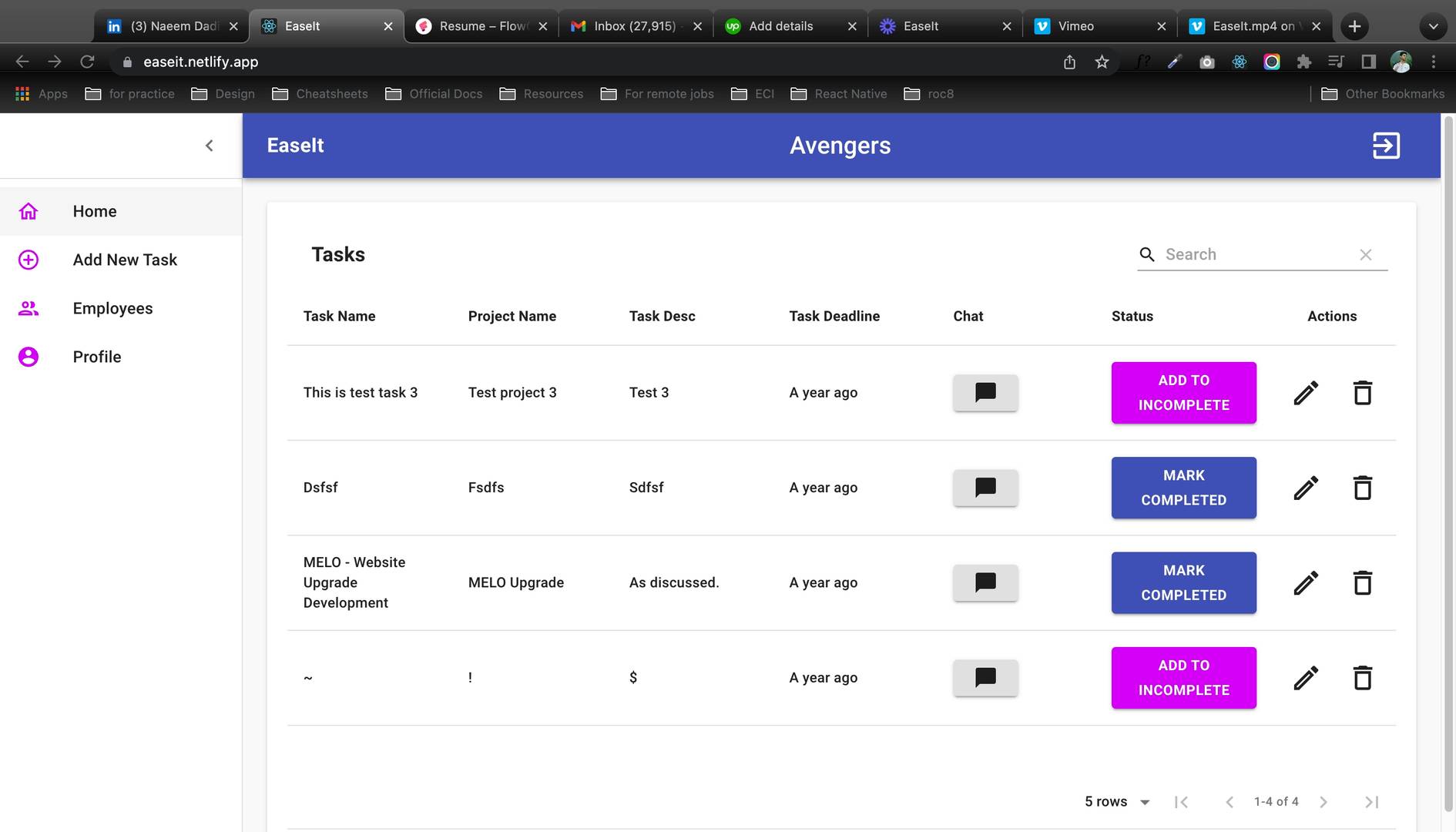The image size is (1456, 832).
Task: Open the Employees page from sidebar
Action: click(x=112, y=308)
